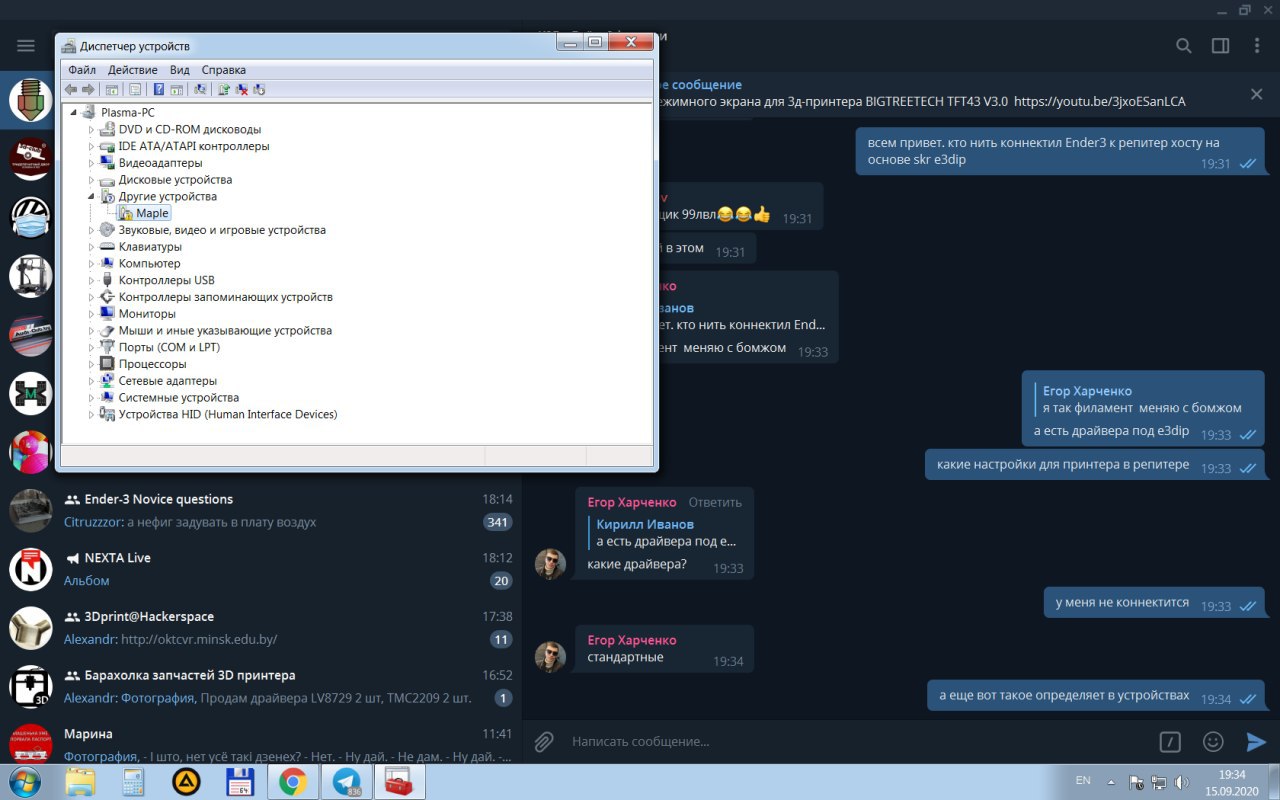Click the Back arrow in Device Manager toolbar
Image resolution: width=1280 pixels, height=800 pixels.
(x=71, y=89)
